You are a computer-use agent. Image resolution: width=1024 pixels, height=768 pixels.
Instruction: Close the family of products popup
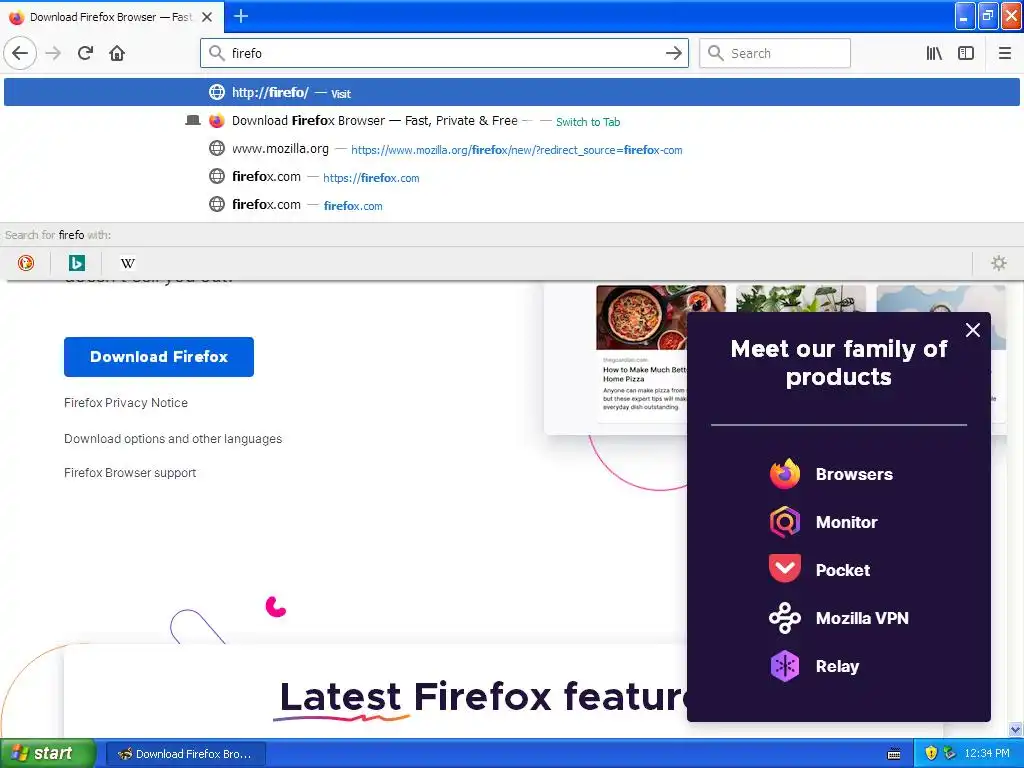[x=972, y=330]
